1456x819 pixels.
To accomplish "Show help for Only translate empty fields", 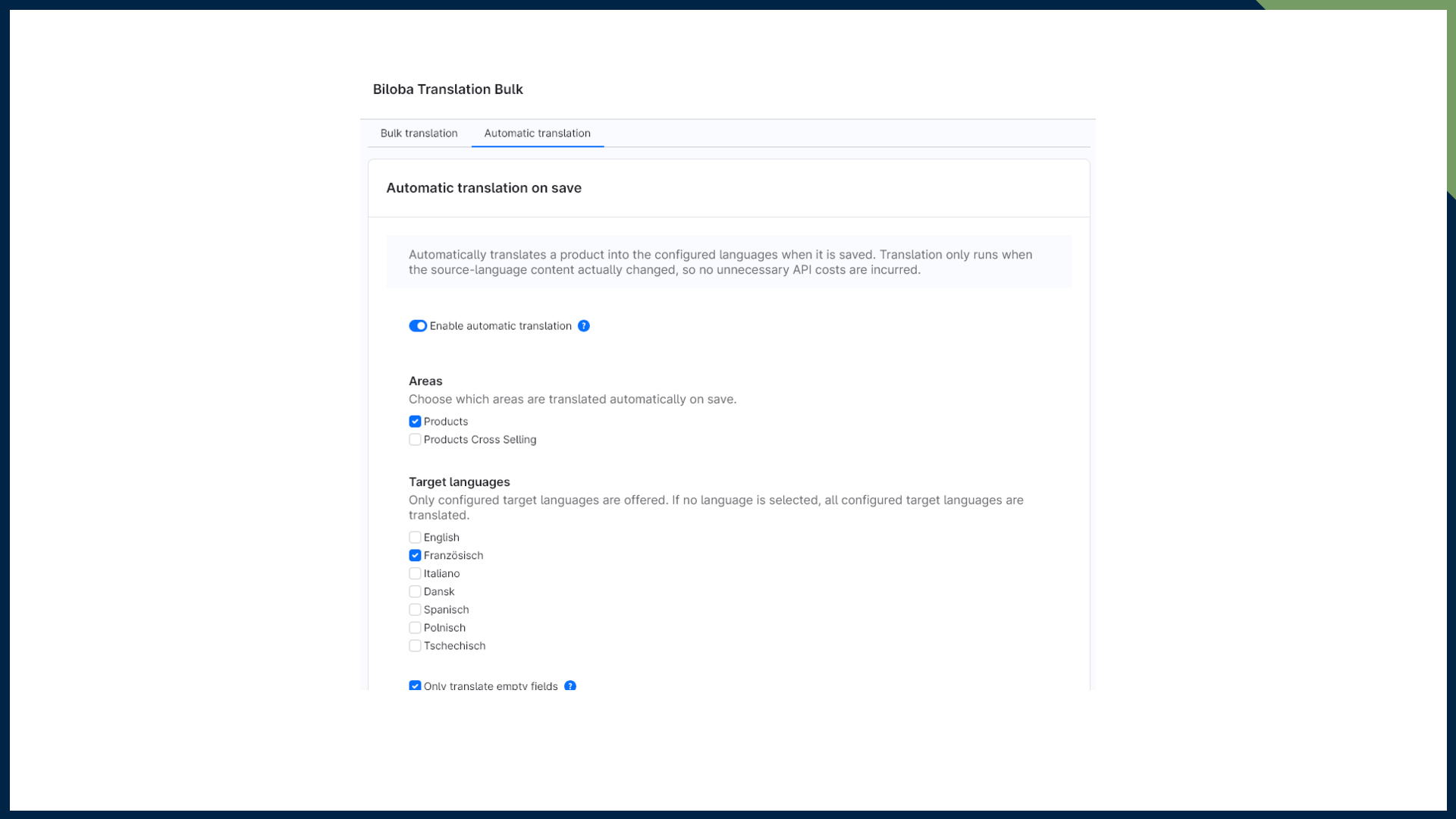I will tap(570, 686).
